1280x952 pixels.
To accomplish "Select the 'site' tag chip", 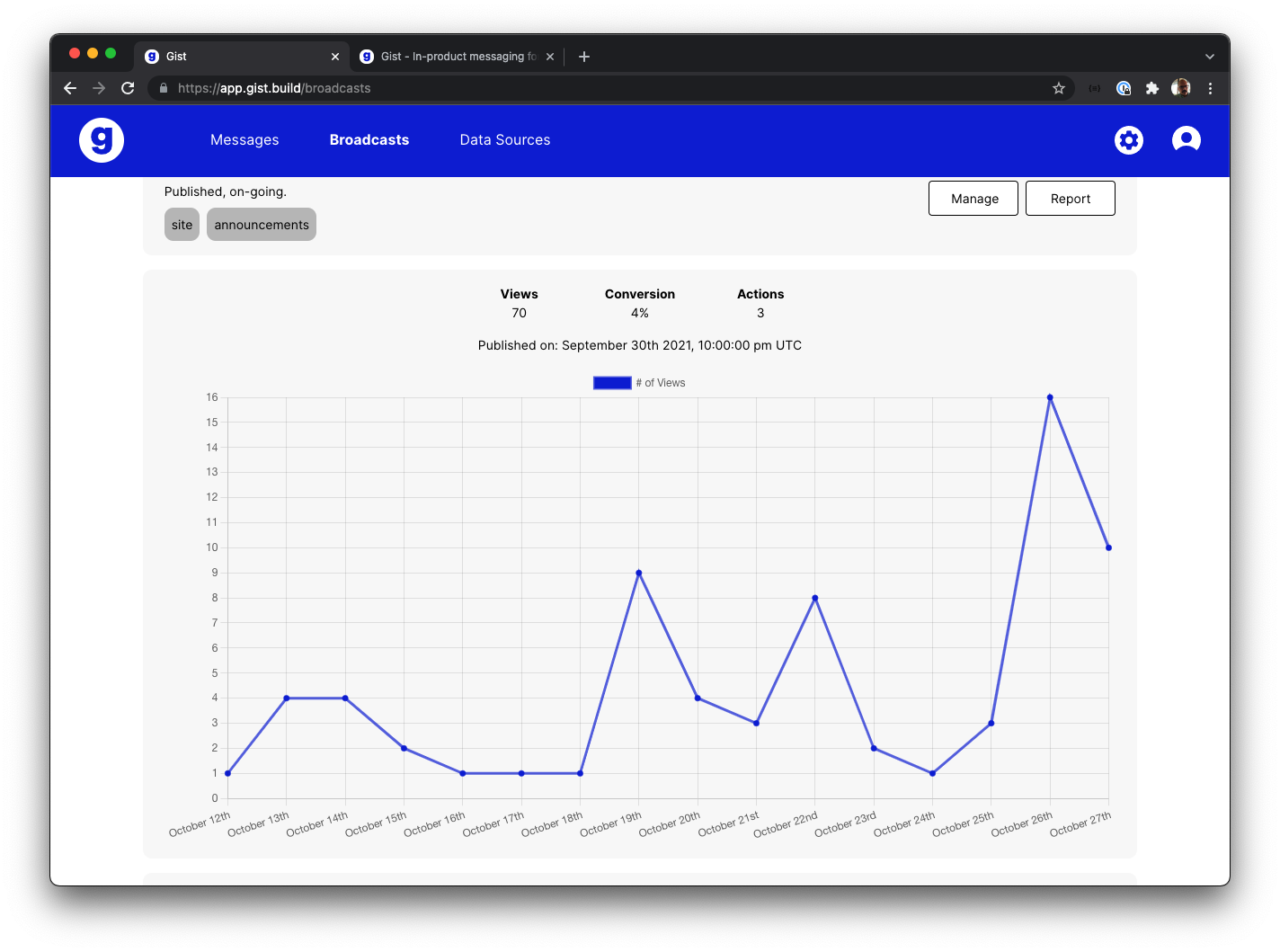I will (182, 224).
